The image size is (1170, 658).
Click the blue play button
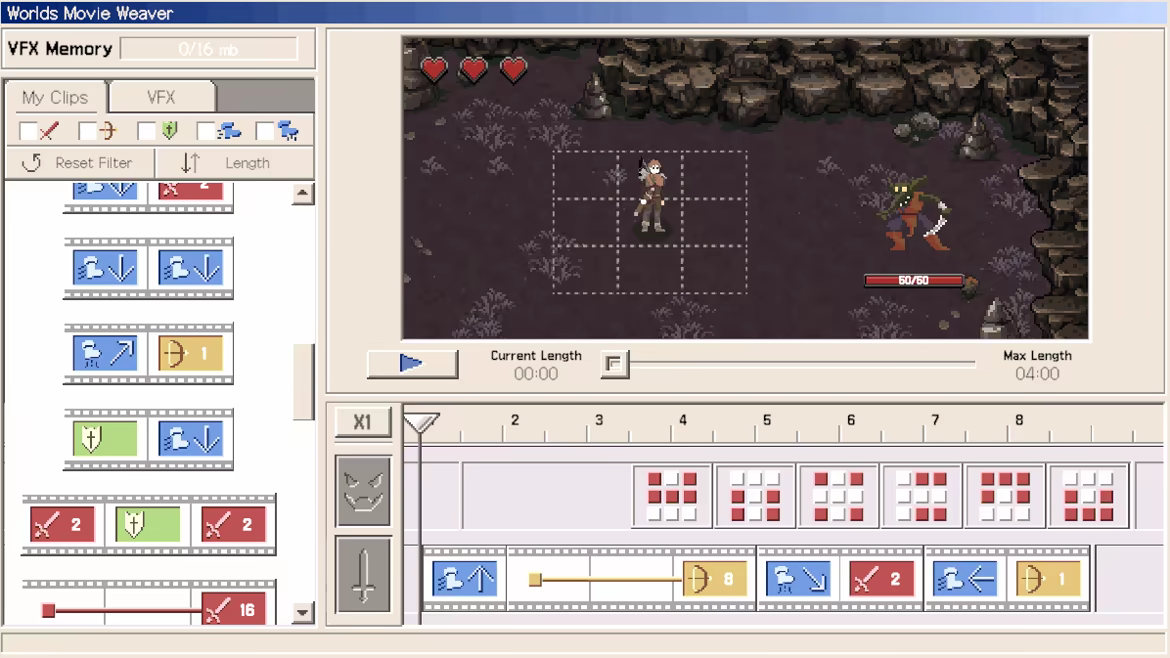tap(412, 363)
